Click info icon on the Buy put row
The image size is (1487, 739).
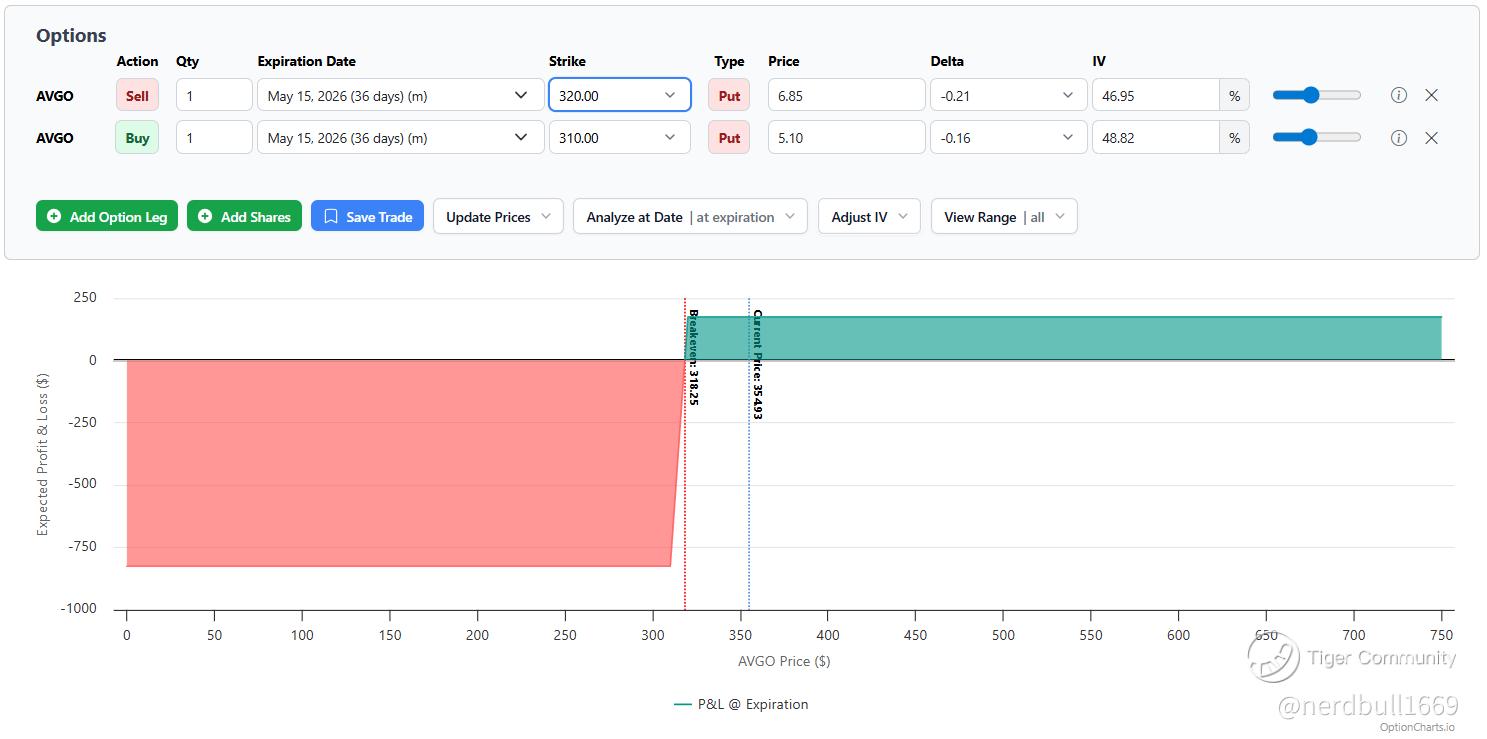1399,138
